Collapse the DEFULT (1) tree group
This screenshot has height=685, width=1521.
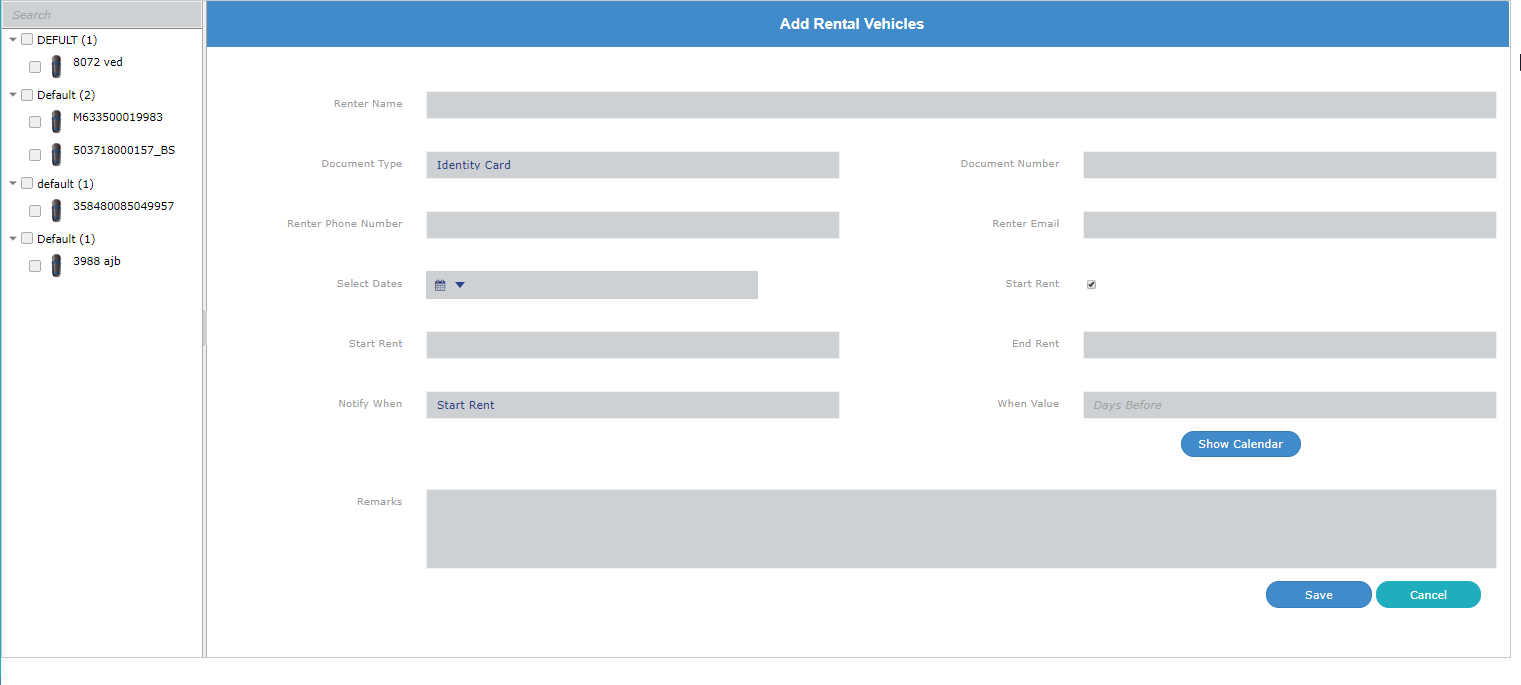[x=13, y=40]
